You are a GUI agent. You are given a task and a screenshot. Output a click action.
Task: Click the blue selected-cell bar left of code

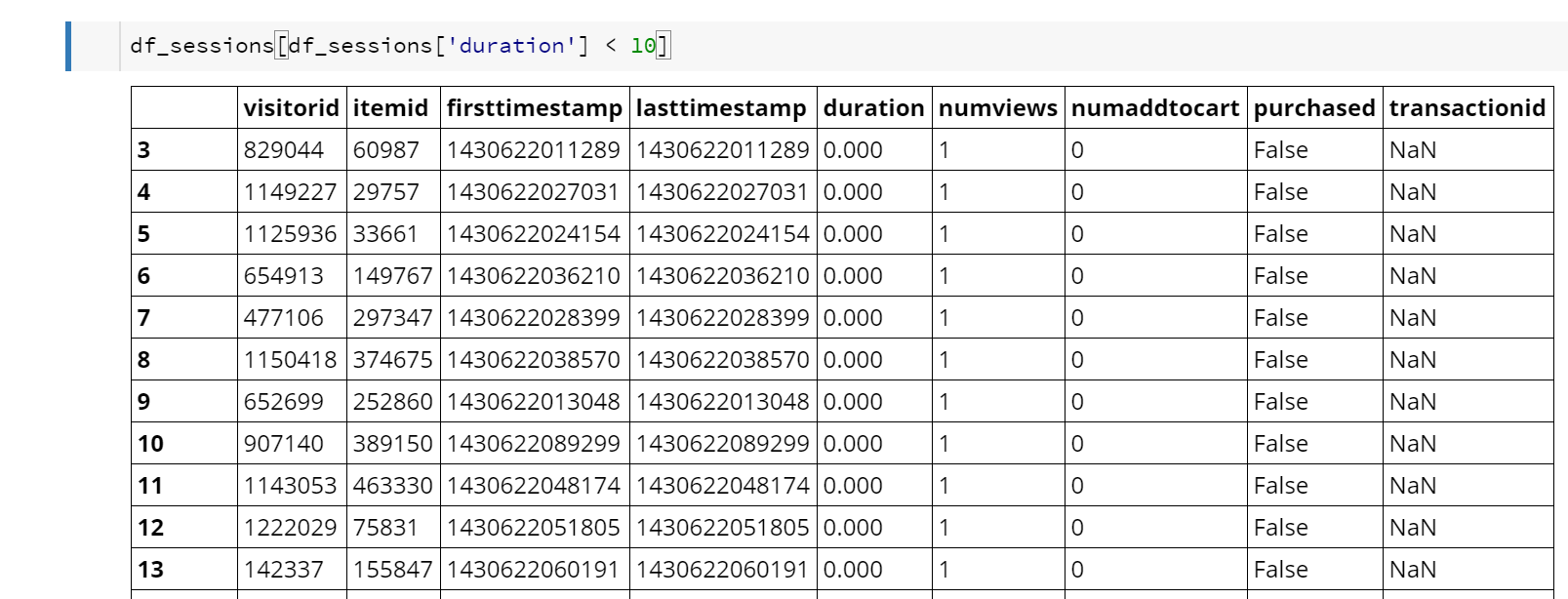(x=68, y=46)
